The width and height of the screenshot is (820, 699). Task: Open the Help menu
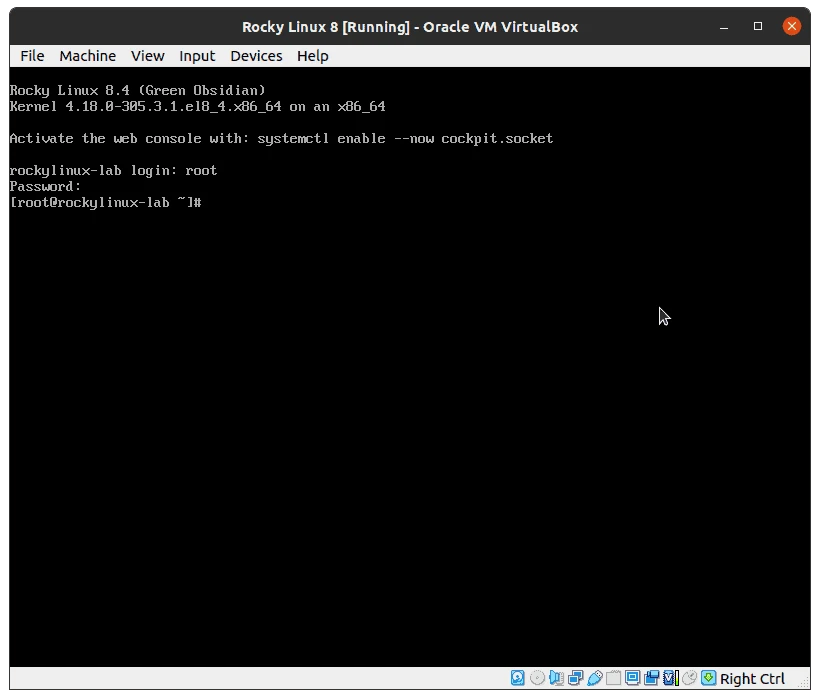pos(312,56)
